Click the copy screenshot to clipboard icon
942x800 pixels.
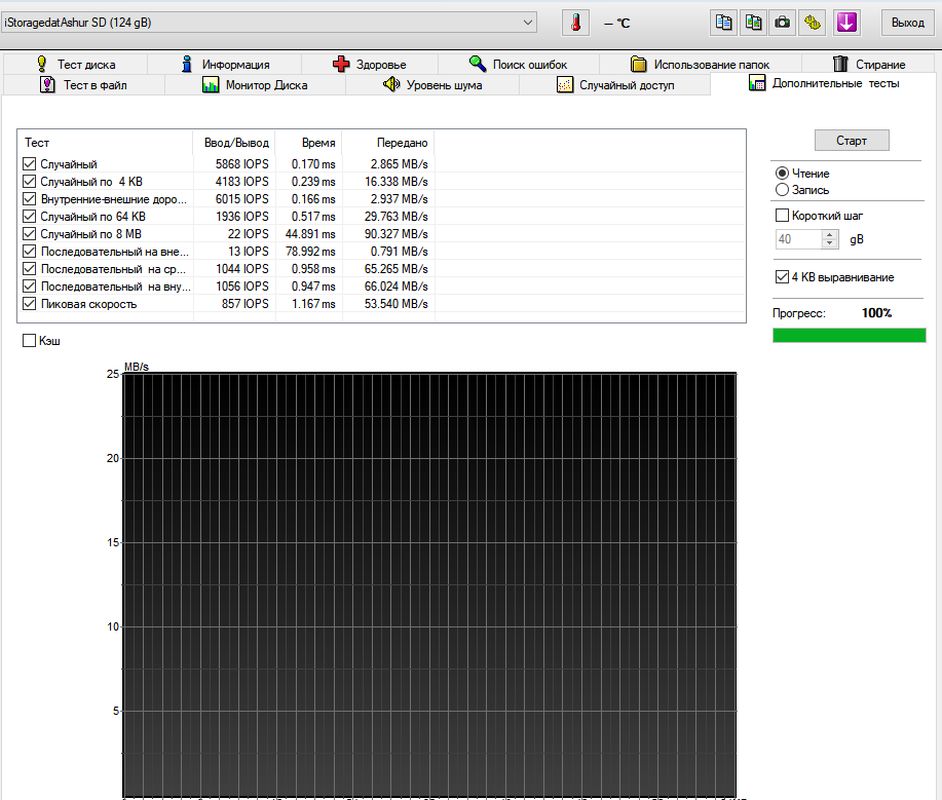coord(754,22)
